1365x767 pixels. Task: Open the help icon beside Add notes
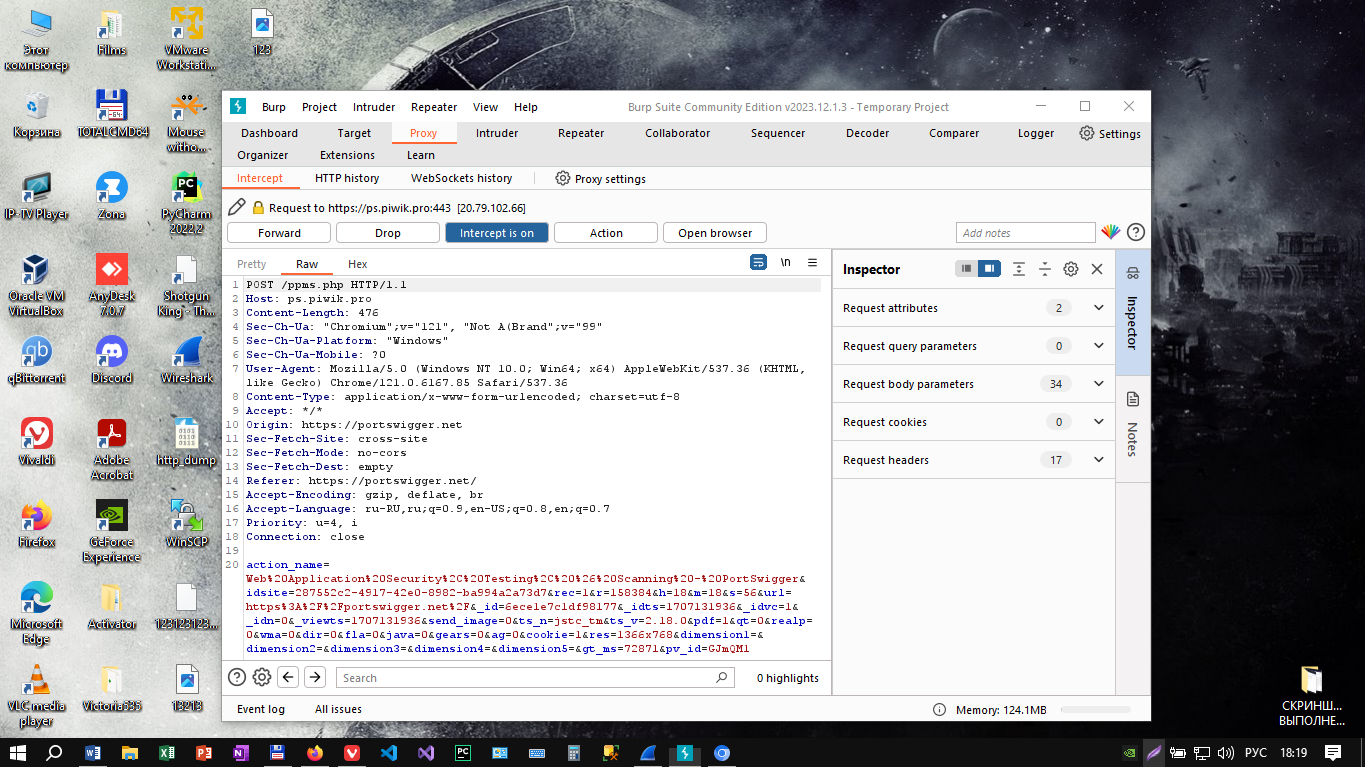click(x=1135, y=232)
